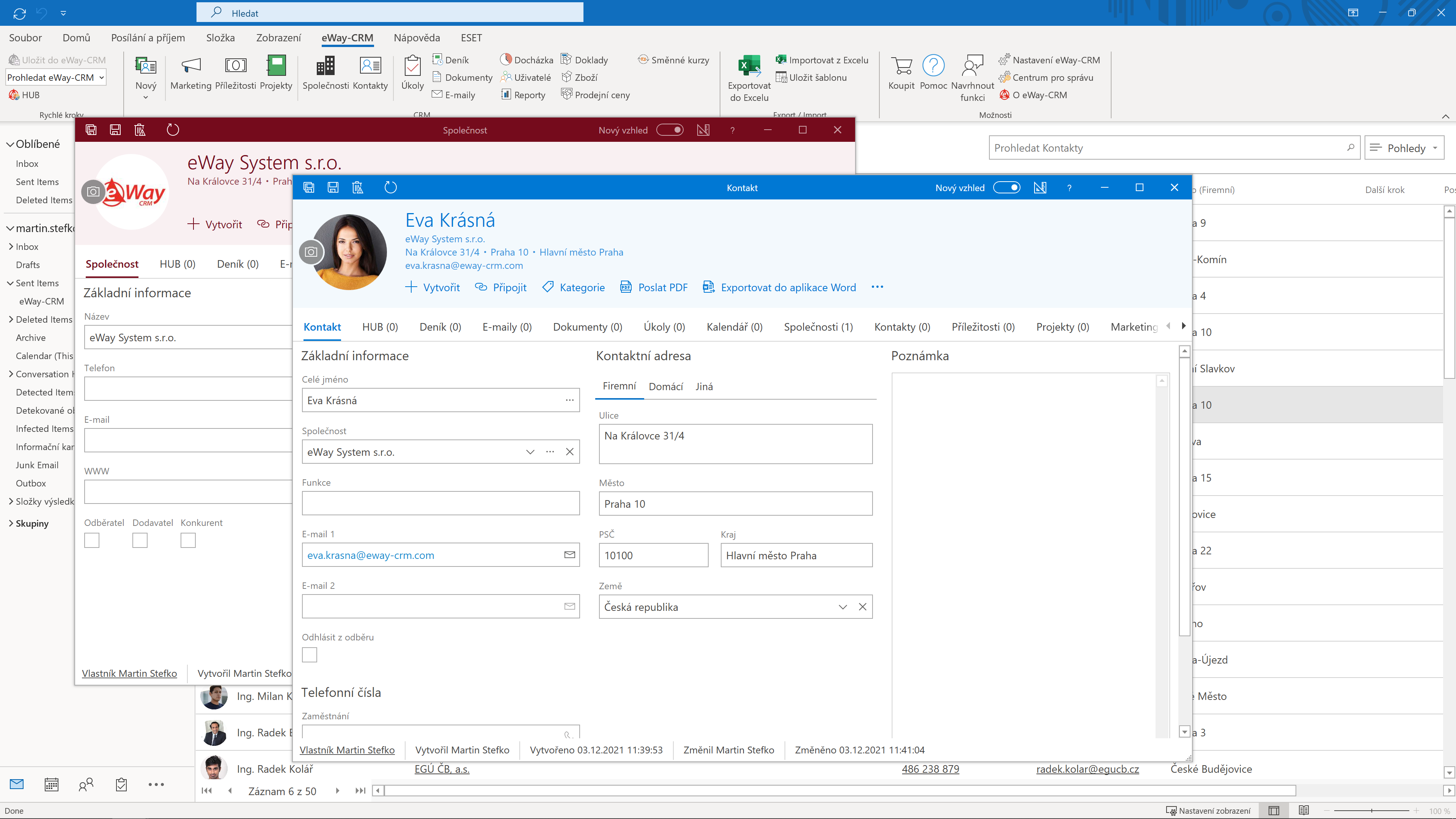Open Soubor menu

(x=25, y=38)
